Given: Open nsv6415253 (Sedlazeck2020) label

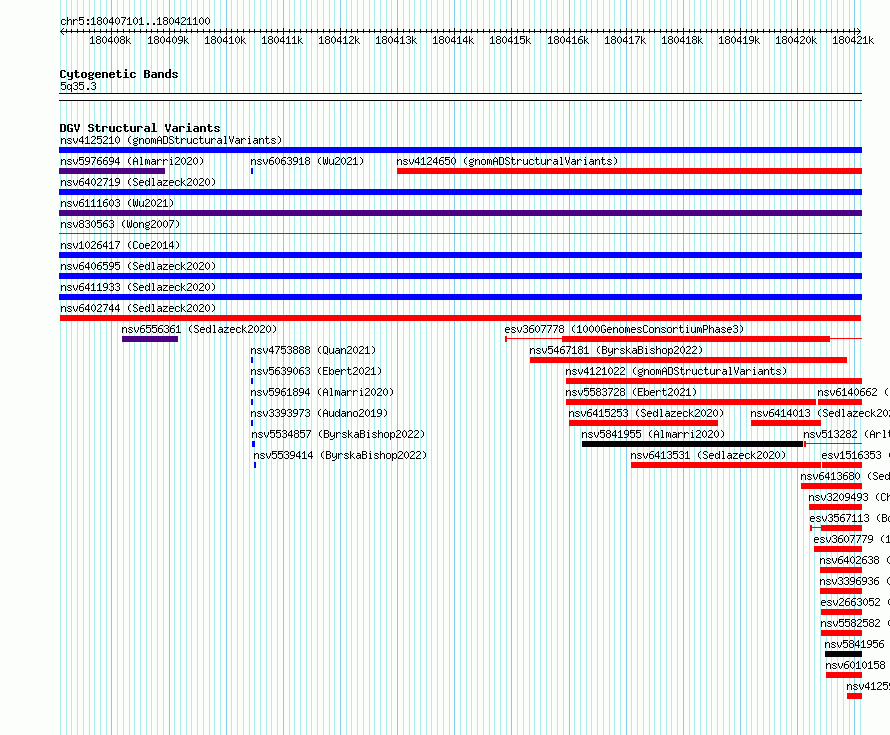Looking at the screenshot, I should 646,413.
